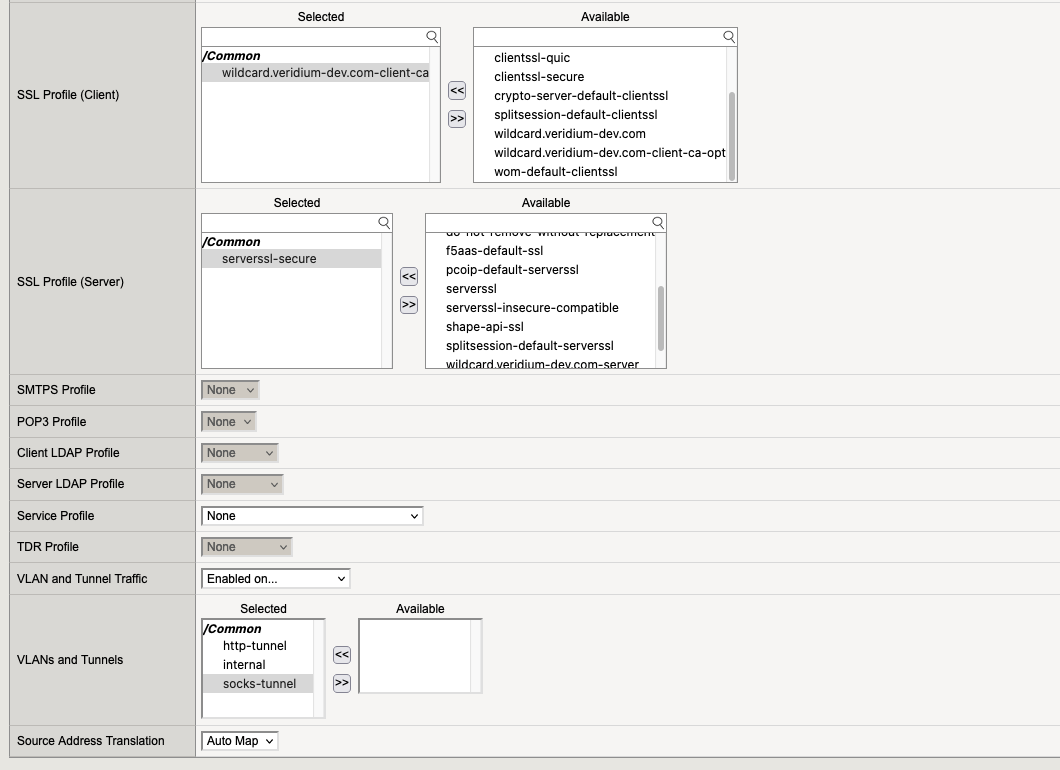The image size is (1060, 770).
Task: Click search icon in SSL Client Available filter
Action: tap(729, 36)
